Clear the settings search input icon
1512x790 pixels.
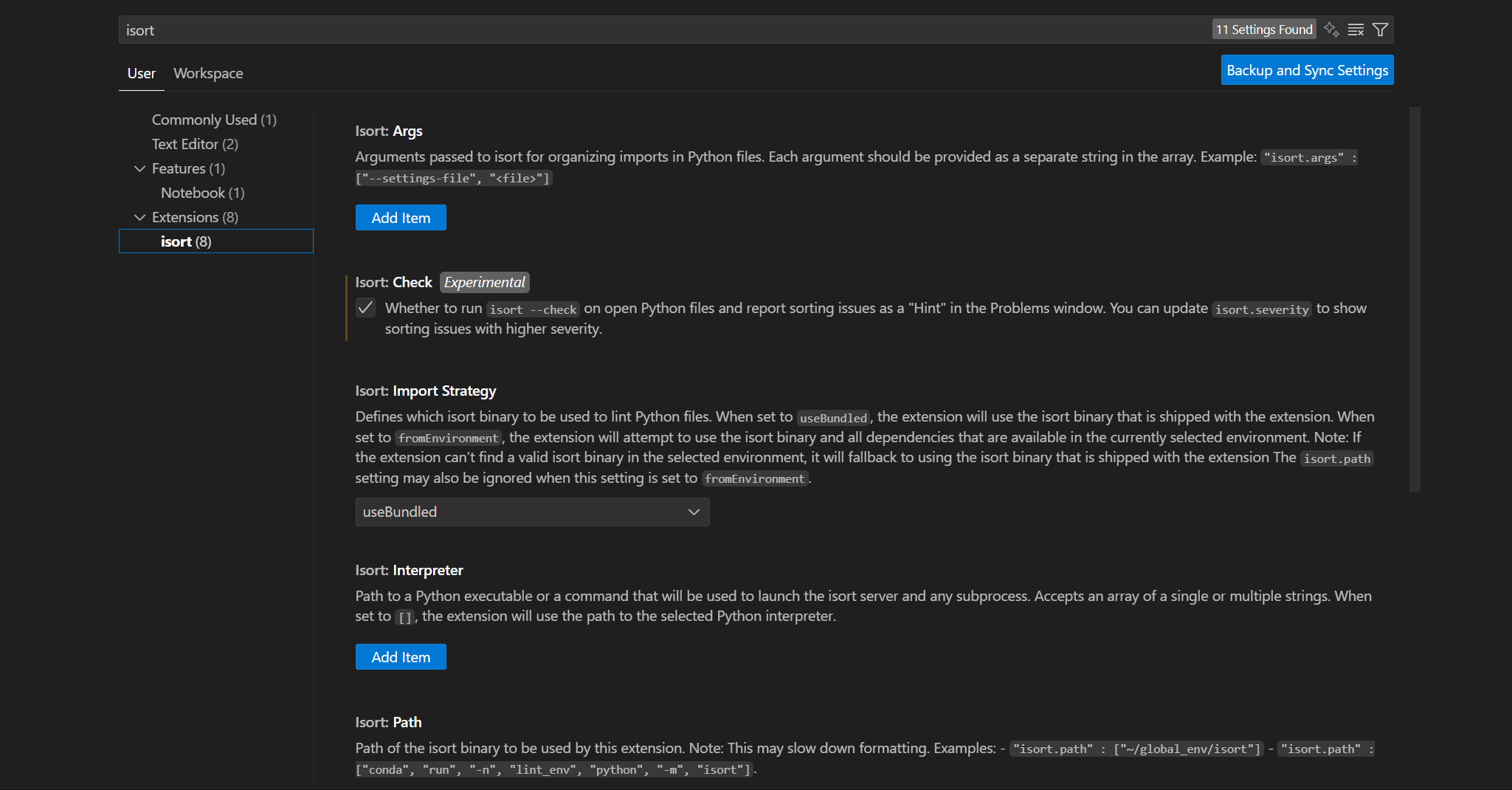point(1356,30)
